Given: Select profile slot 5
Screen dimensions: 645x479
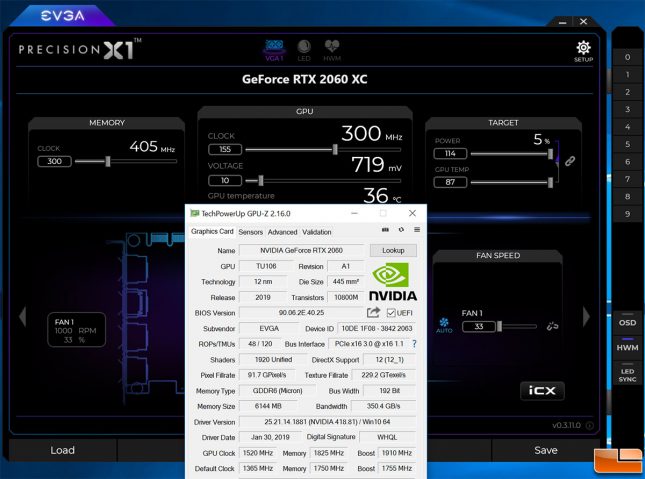Looking at the screenshot, I should point(627,144).
